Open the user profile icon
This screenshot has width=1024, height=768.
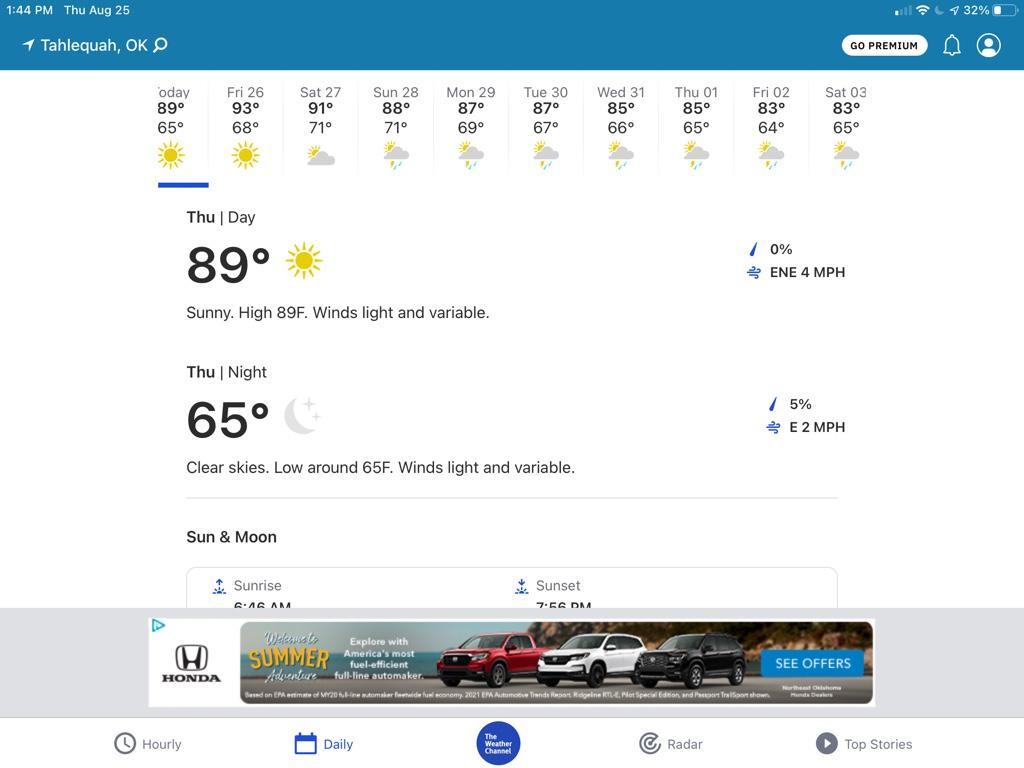[x=988, y=45]
